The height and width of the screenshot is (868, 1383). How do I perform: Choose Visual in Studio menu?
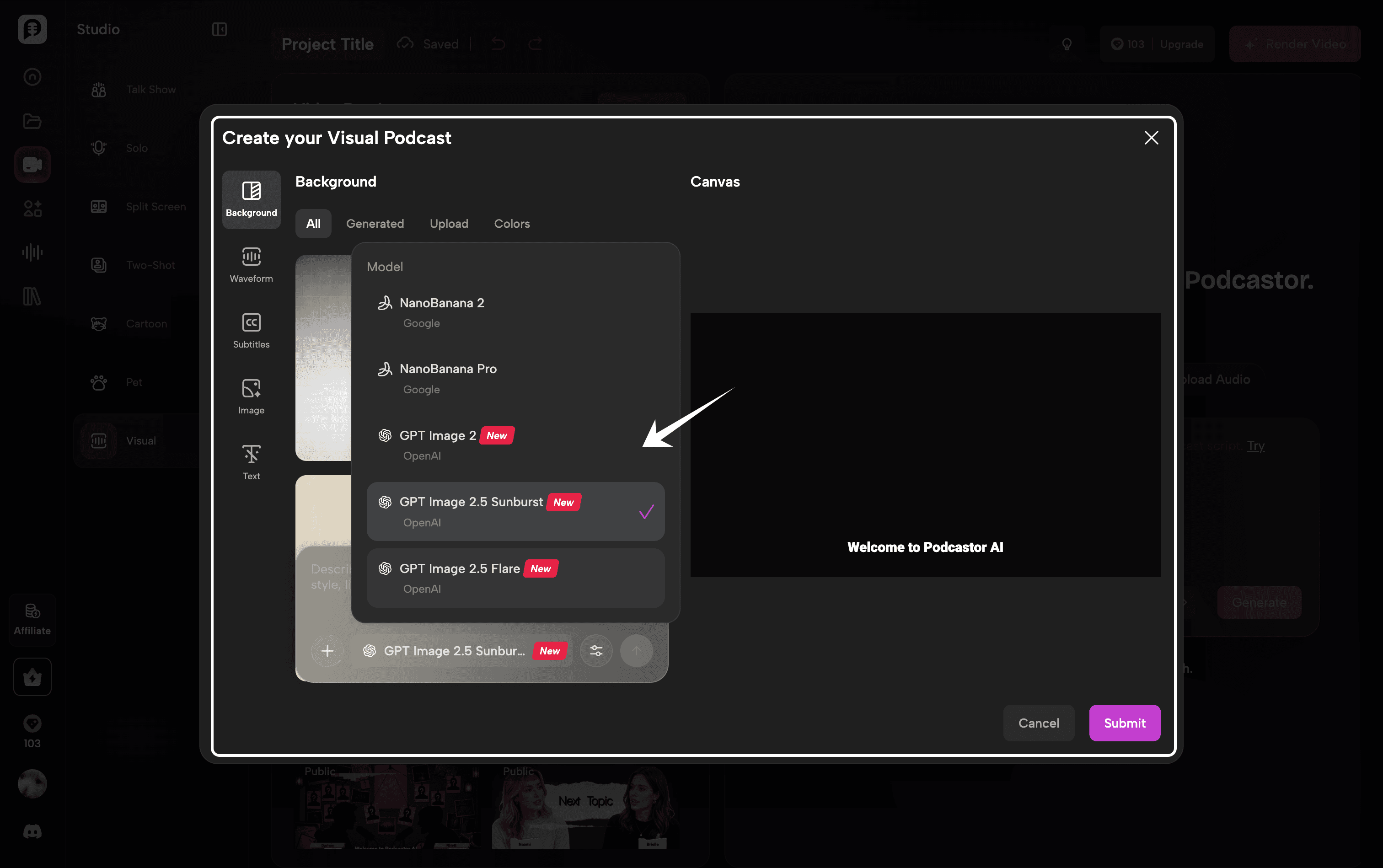coord(136,441)
